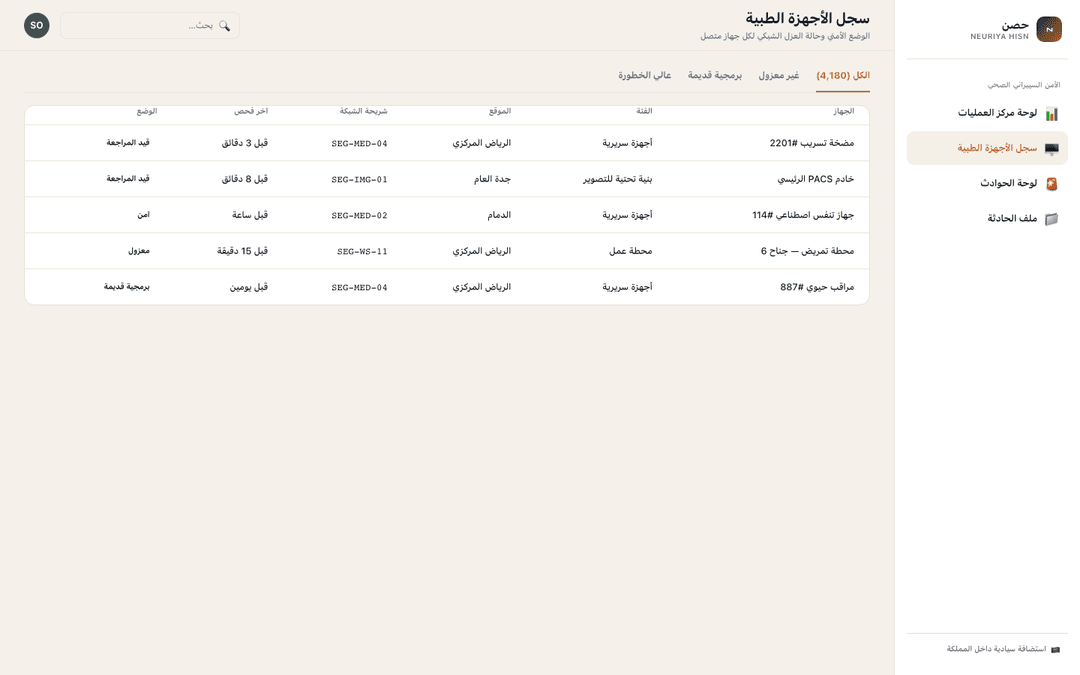Go to لوحة مركز العمليات
The height and width of the screenshot is (675, 1080).
tap(987, 113)
